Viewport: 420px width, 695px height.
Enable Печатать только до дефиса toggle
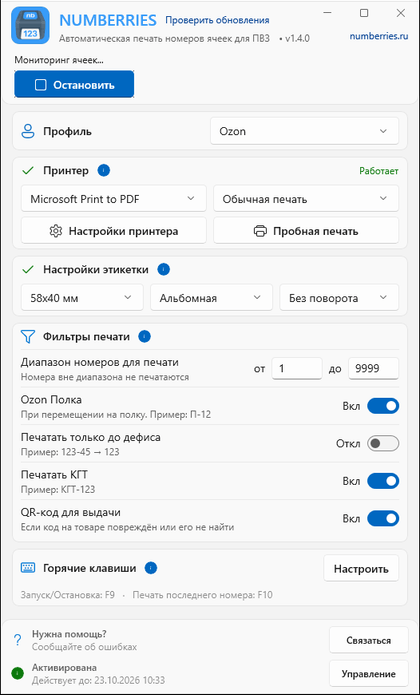click(x=383, y=443)
